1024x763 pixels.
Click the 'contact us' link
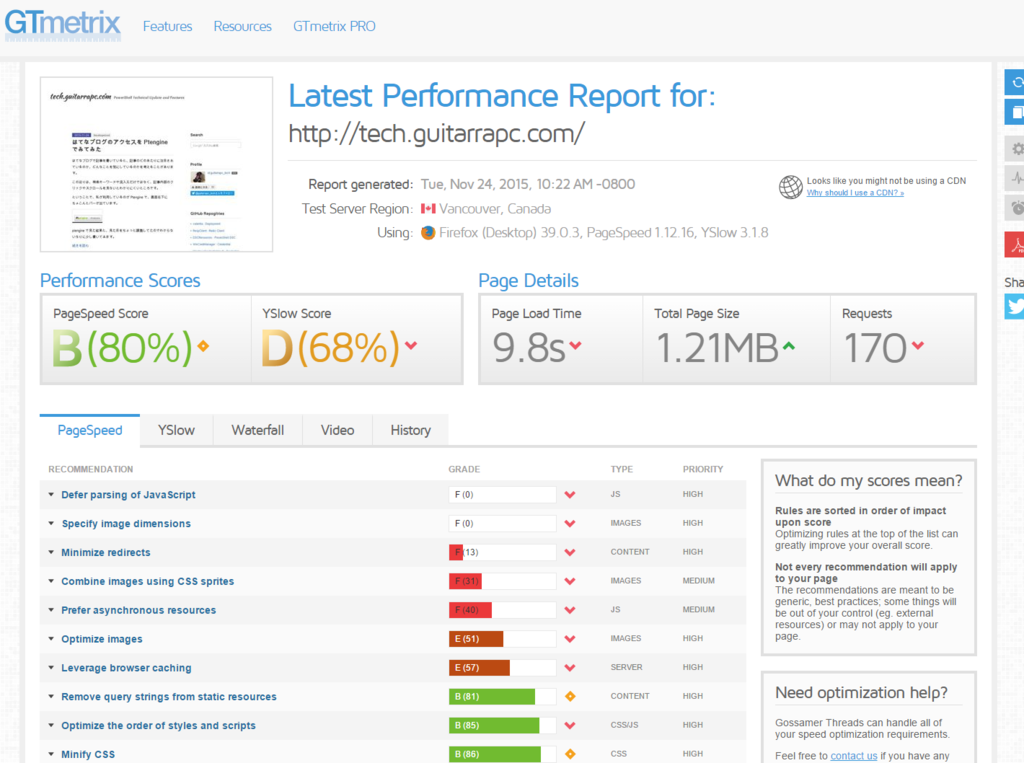point(854,756)
